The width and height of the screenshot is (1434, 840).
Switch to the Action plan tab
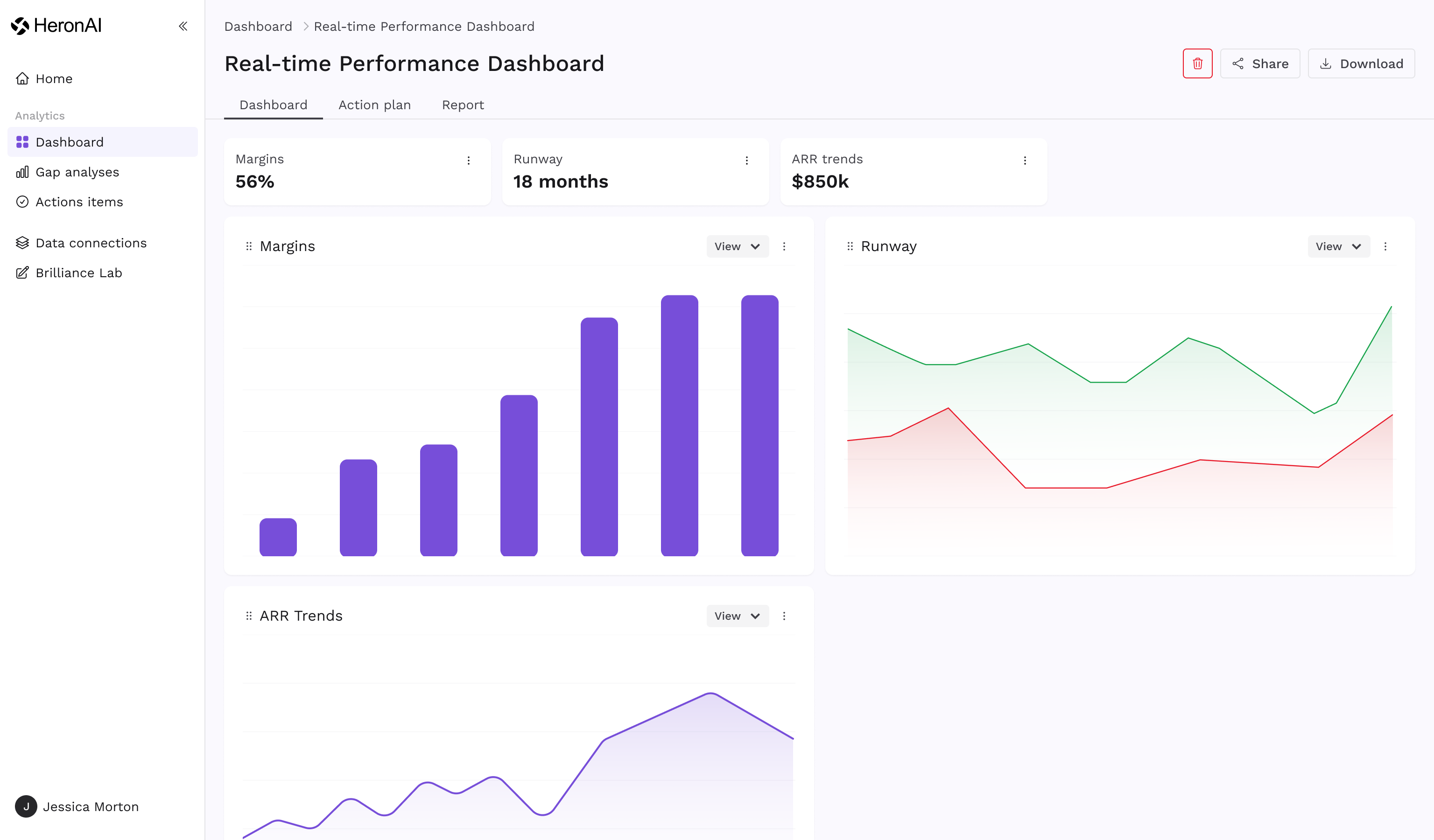pos(374,105)
